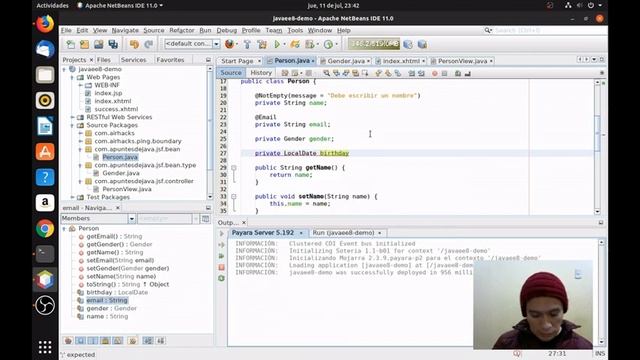Collapse the javaee8-demo project node
The height and width of the screenshot is (360, 640).
tap(64, 69)
